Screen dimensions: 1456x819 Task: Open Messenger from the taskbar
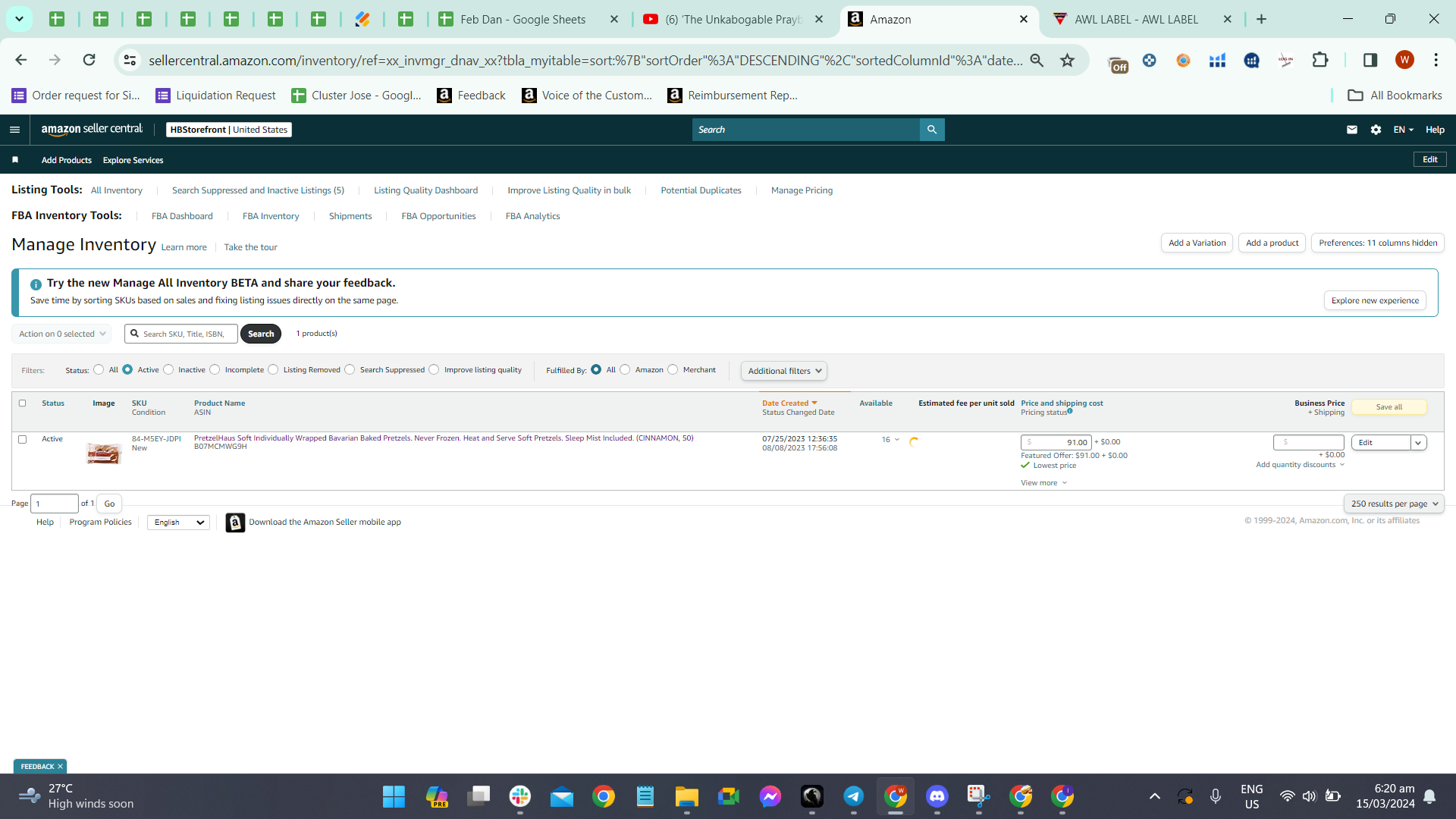tap(770, 796)
